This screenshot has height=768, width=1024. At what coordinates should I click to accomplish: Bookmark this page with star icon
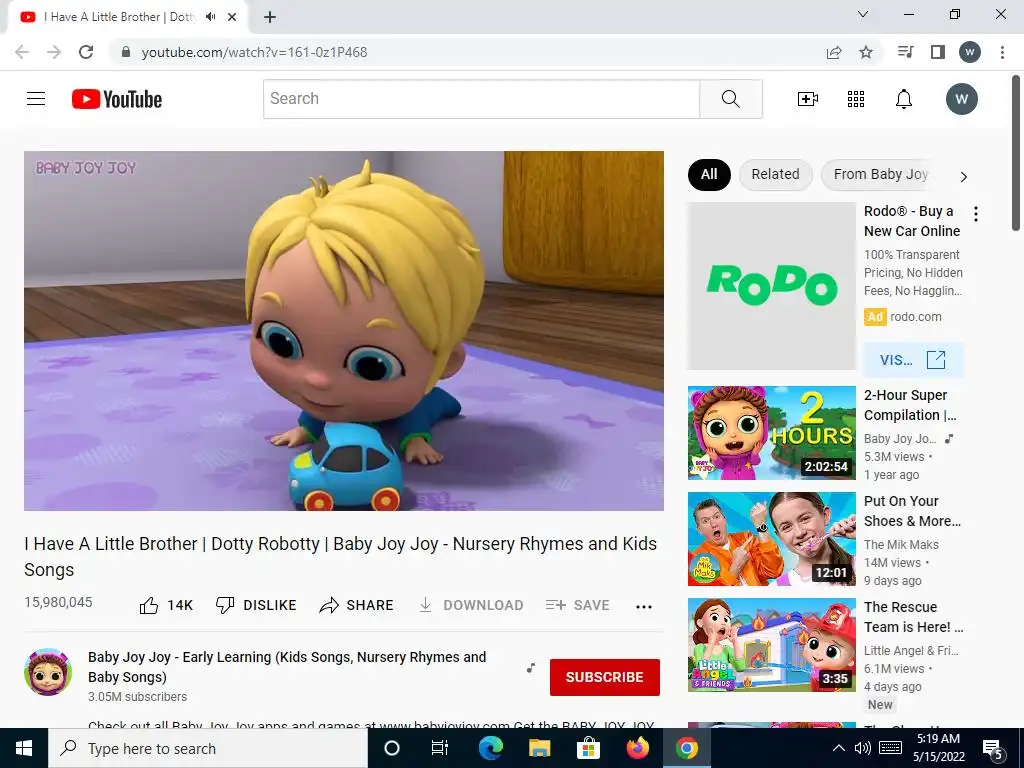(x=866, y=52)
